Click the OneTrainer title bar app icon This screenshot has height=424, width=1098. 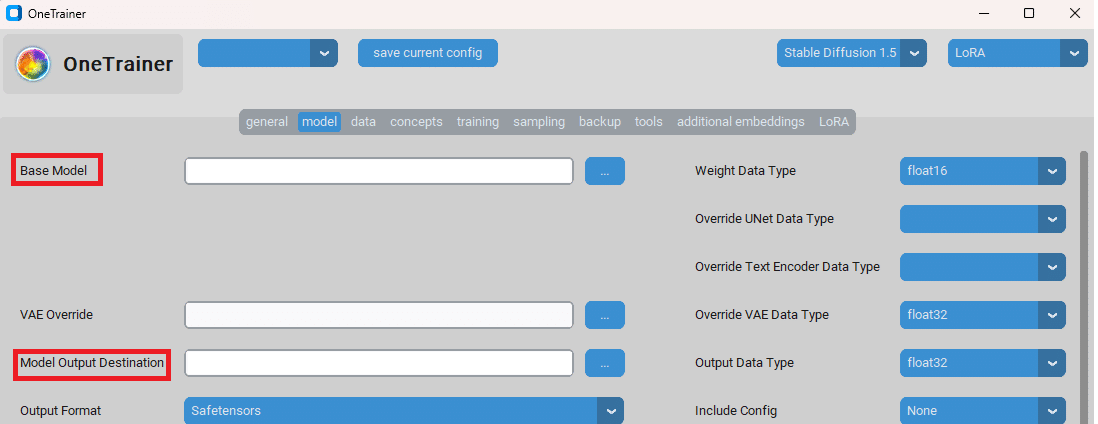[13, 13]
